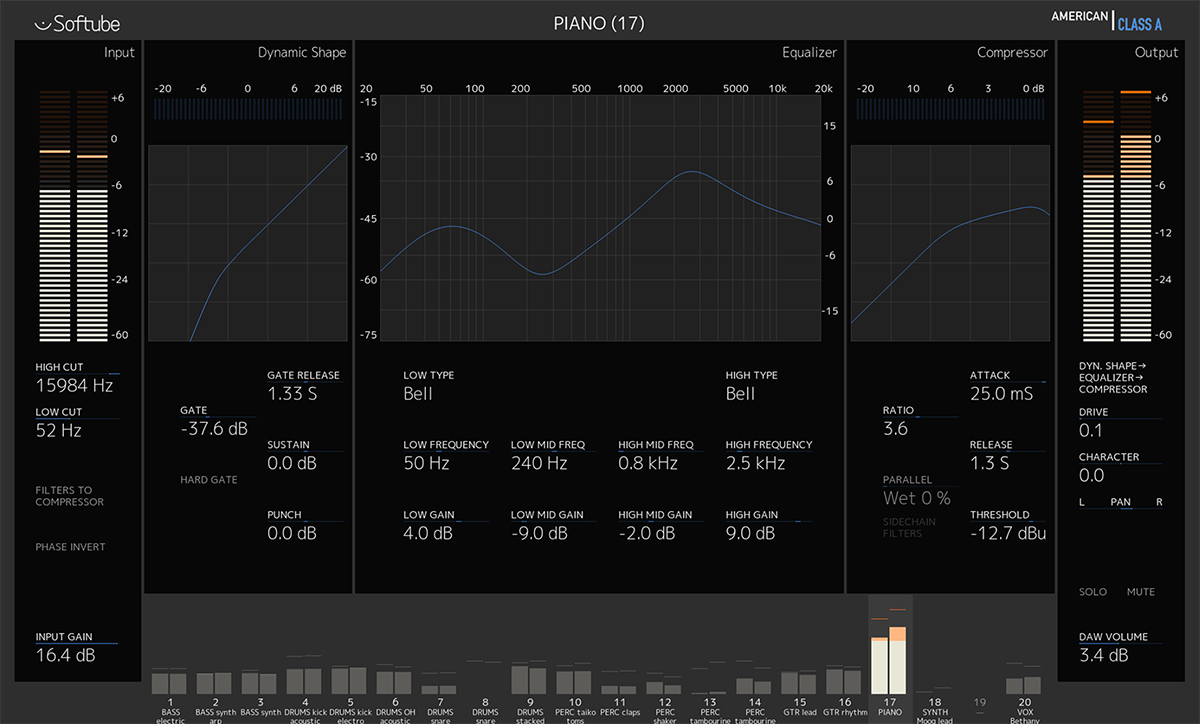Select track 15 GTR lead meter
This screenshot has height=724, width=1200.
799,683
